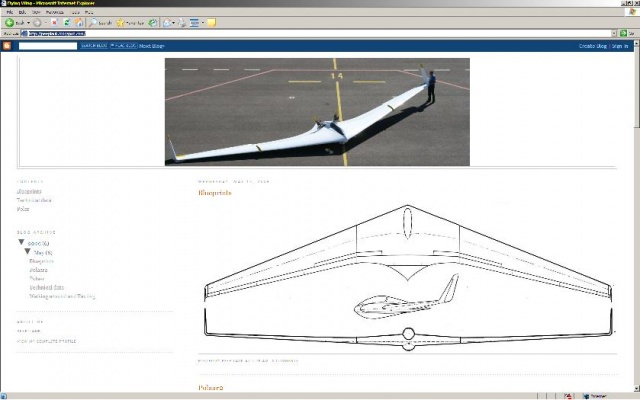
Task: Click the Edit page toolbar icon
Action: pyautogui.click(x=195, y=23)
